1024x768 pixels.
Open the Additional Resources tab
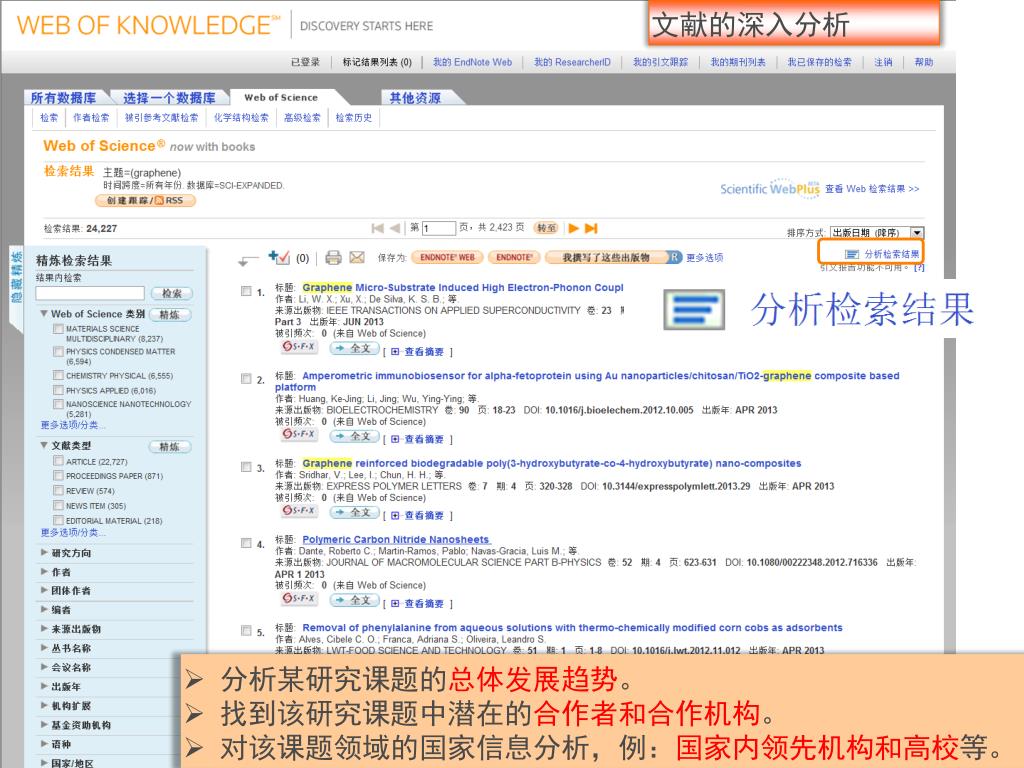click(415, 98)
